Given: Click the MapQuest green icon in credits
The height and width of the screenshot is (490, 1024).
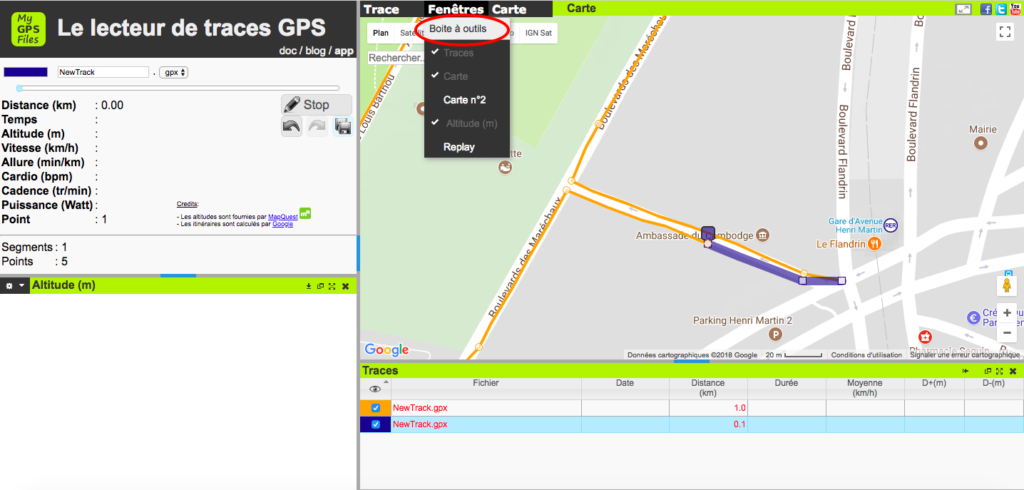Looking at the screenshot, I should (305, 213).
